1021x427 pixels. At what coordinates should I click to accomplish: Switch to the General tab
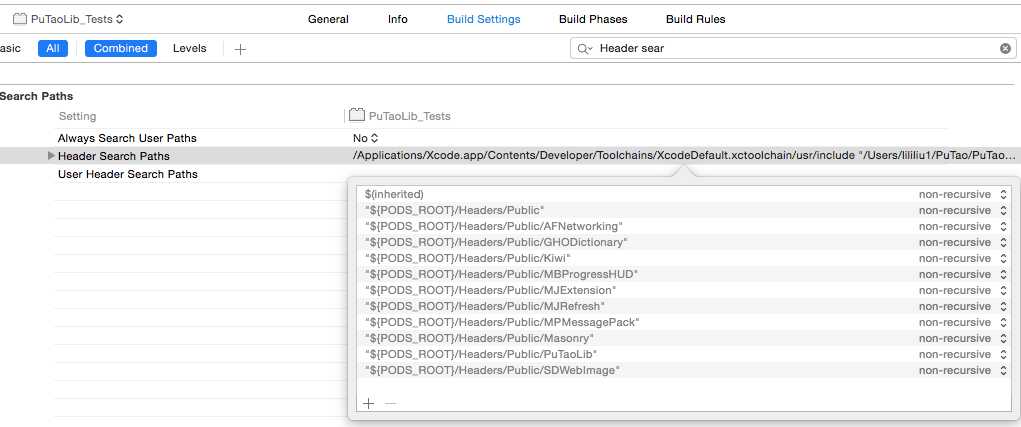[328, 19]
